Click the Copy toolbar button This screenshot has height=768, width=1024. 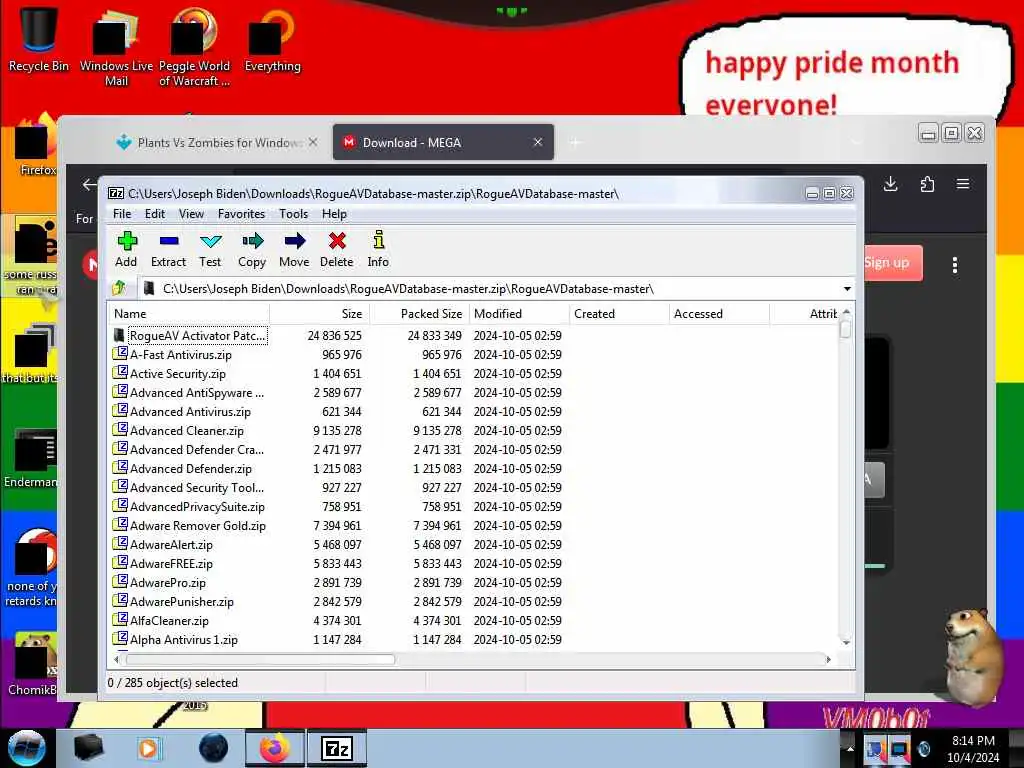click(252, 249)
